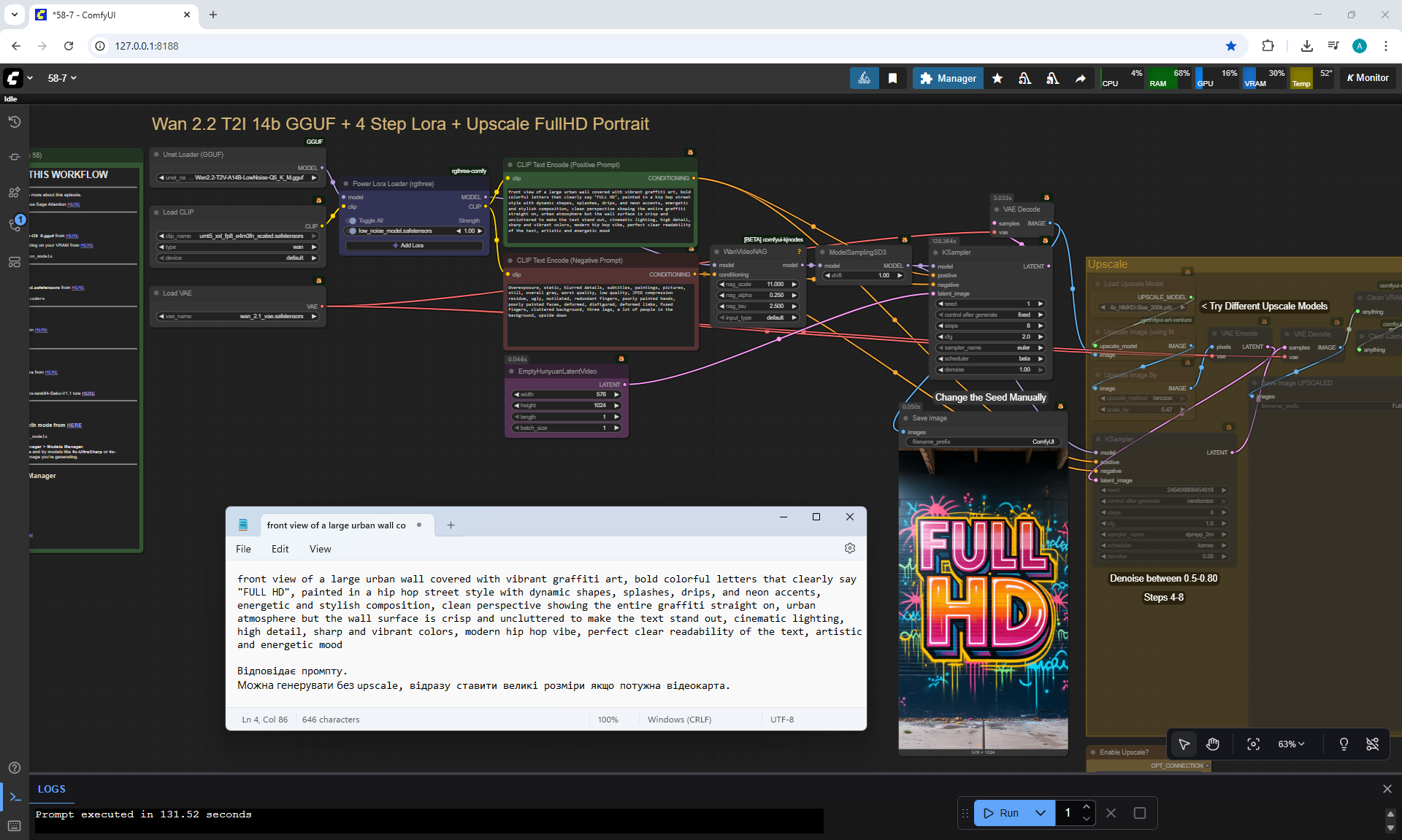The height and width of the screenshot is (840, 1402).
Task: Toggle the terminal logs panel icon
Action: 15,797
